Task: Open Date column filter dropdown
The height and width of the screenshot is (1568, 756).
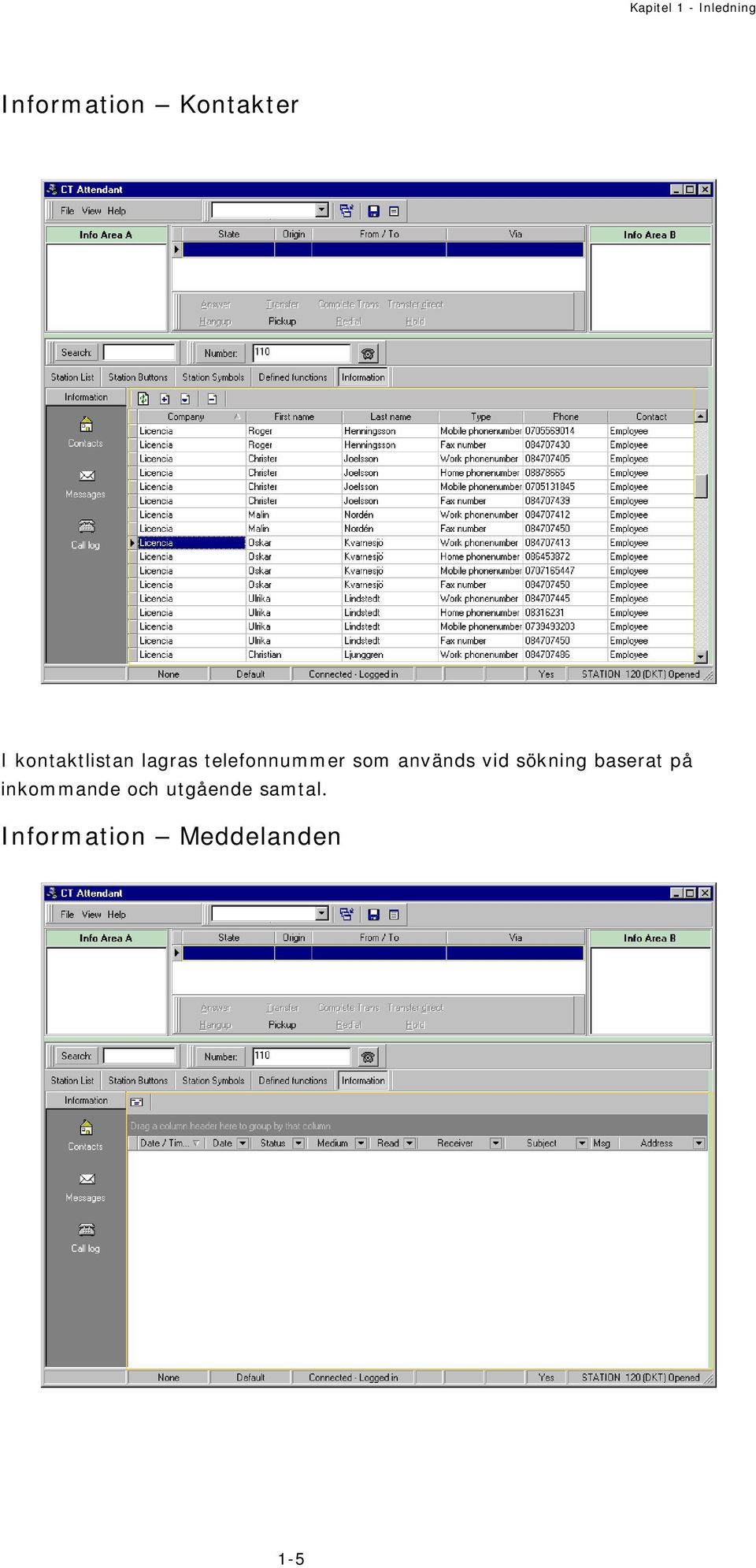Action: click(x=243, y=1143)
